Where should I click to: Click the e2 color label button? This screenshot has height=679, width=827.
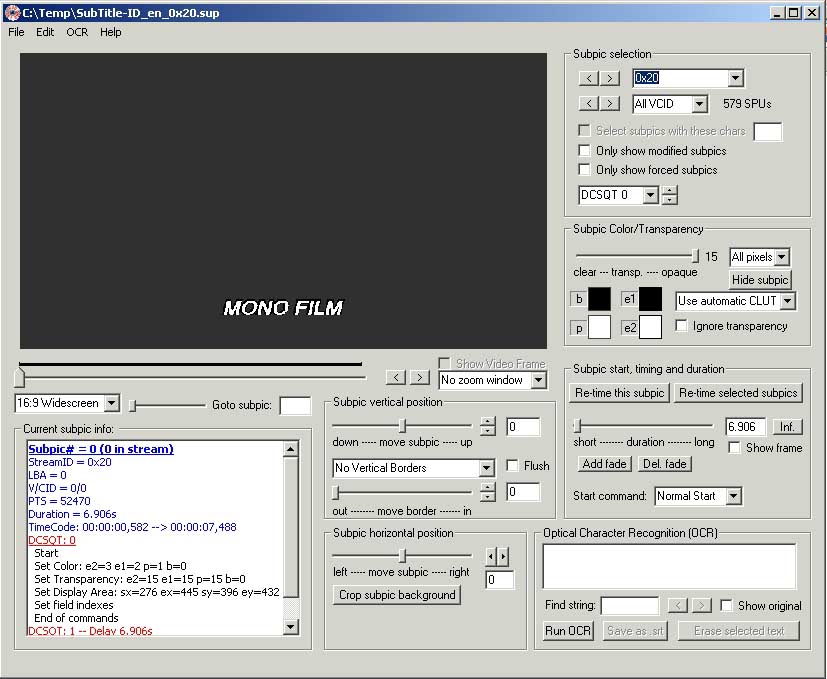coord(629,328)
